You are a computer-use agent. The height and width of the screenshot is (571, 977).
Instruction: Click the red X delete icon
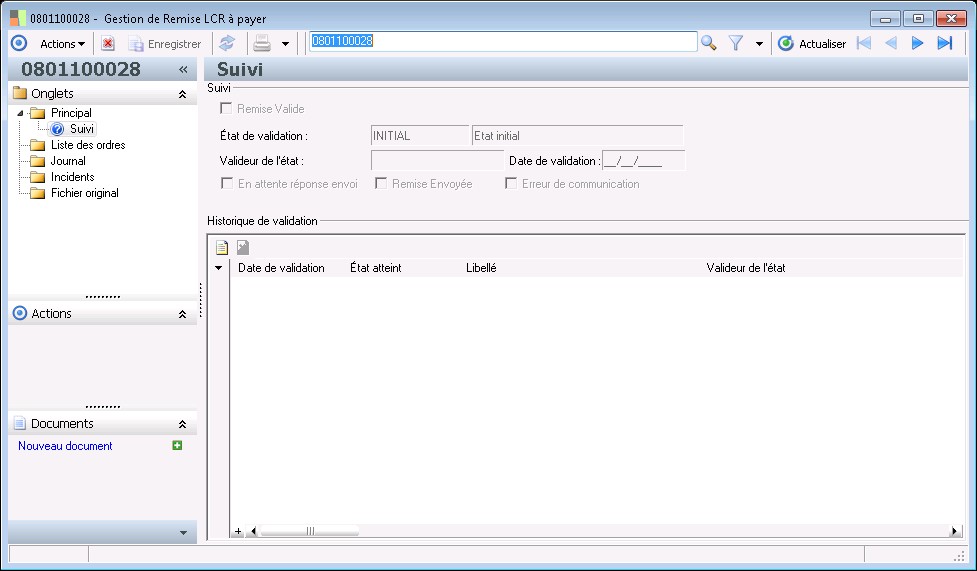pyautogui.click(x=108, y=44)
